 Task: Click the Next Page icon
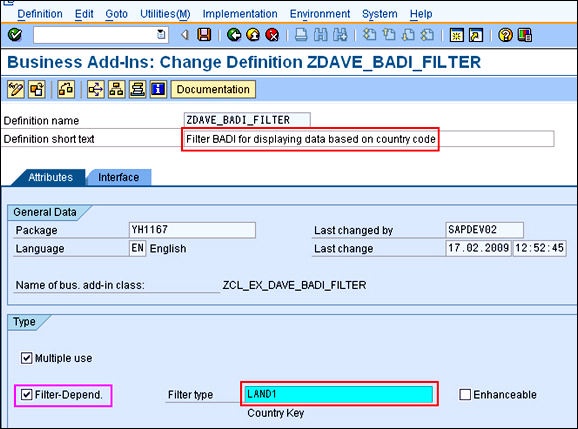tap(408, 35)
